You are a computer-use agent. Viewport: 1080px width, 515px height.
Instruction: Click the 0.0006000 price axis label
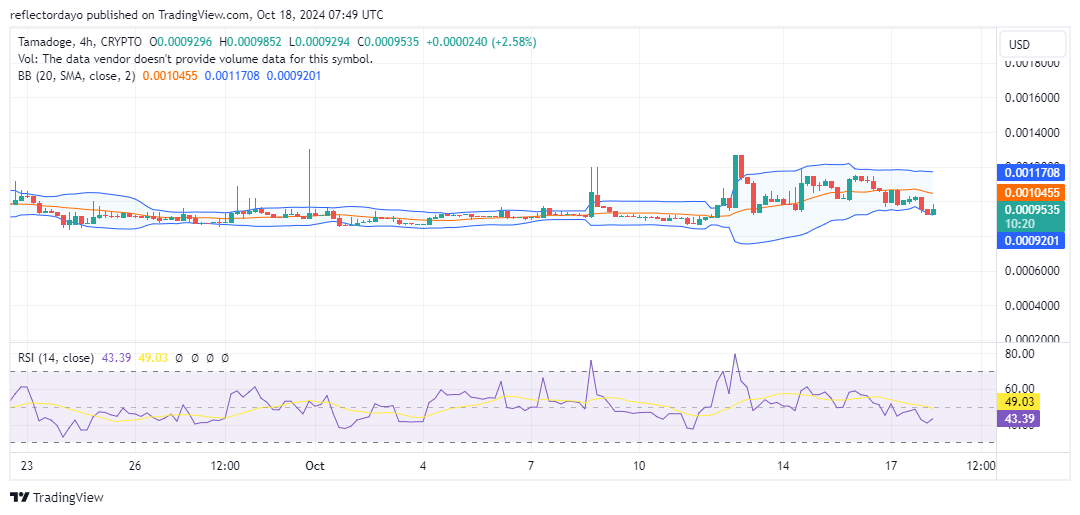coord(1031,271)
